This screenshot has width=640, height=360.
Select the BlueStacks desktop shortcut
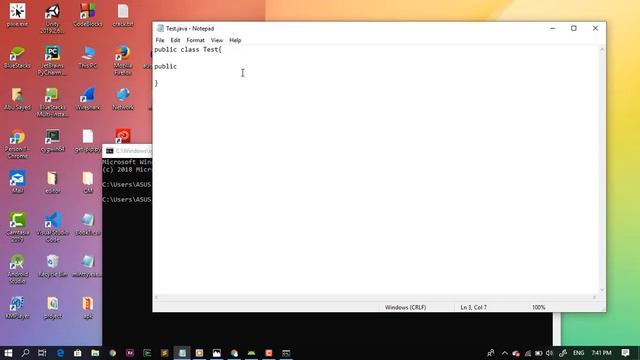(x=17, y=58)
